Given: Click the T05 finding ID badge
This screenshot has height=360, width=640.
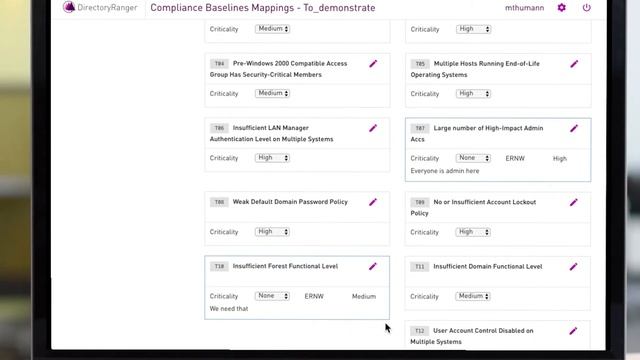Looking at the screenshot, I should click(420, 64).
